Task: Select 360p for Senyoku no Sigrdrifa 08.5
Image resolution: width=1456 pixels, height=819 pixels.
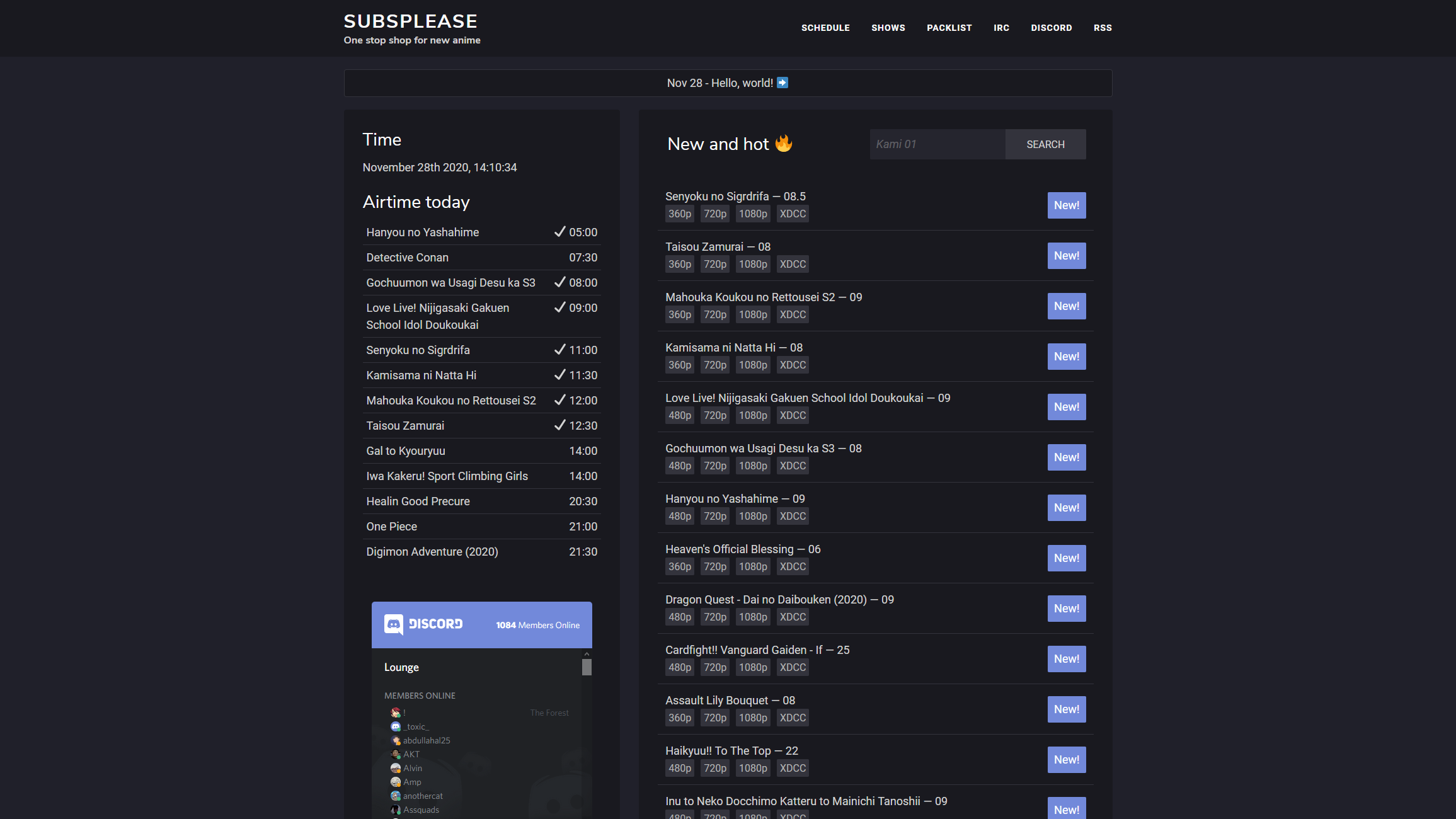Action: (x=680, y=214)
